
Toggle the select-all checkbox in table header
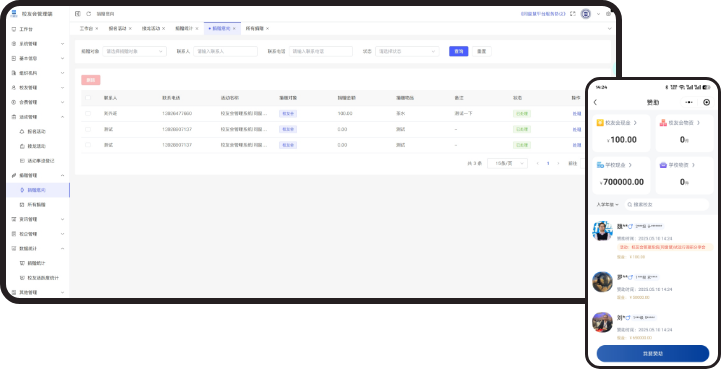88,98
